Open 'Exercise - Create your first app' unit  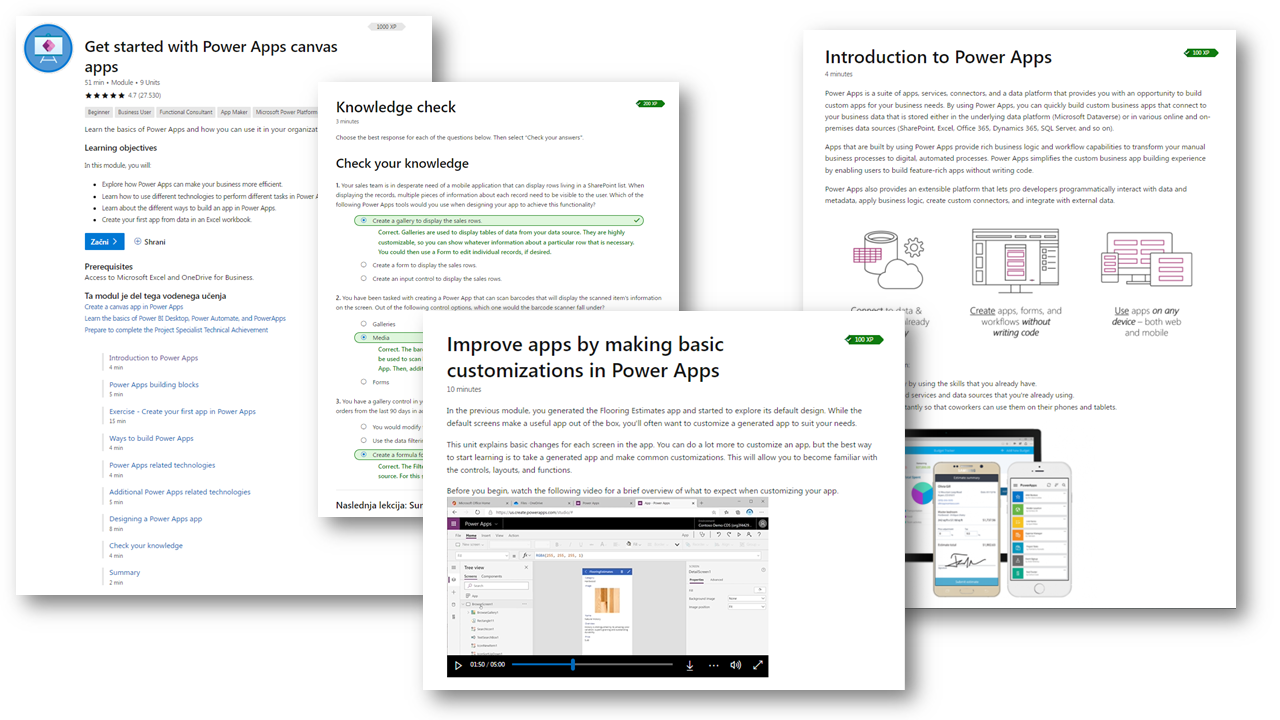click(x=182, y=412)
